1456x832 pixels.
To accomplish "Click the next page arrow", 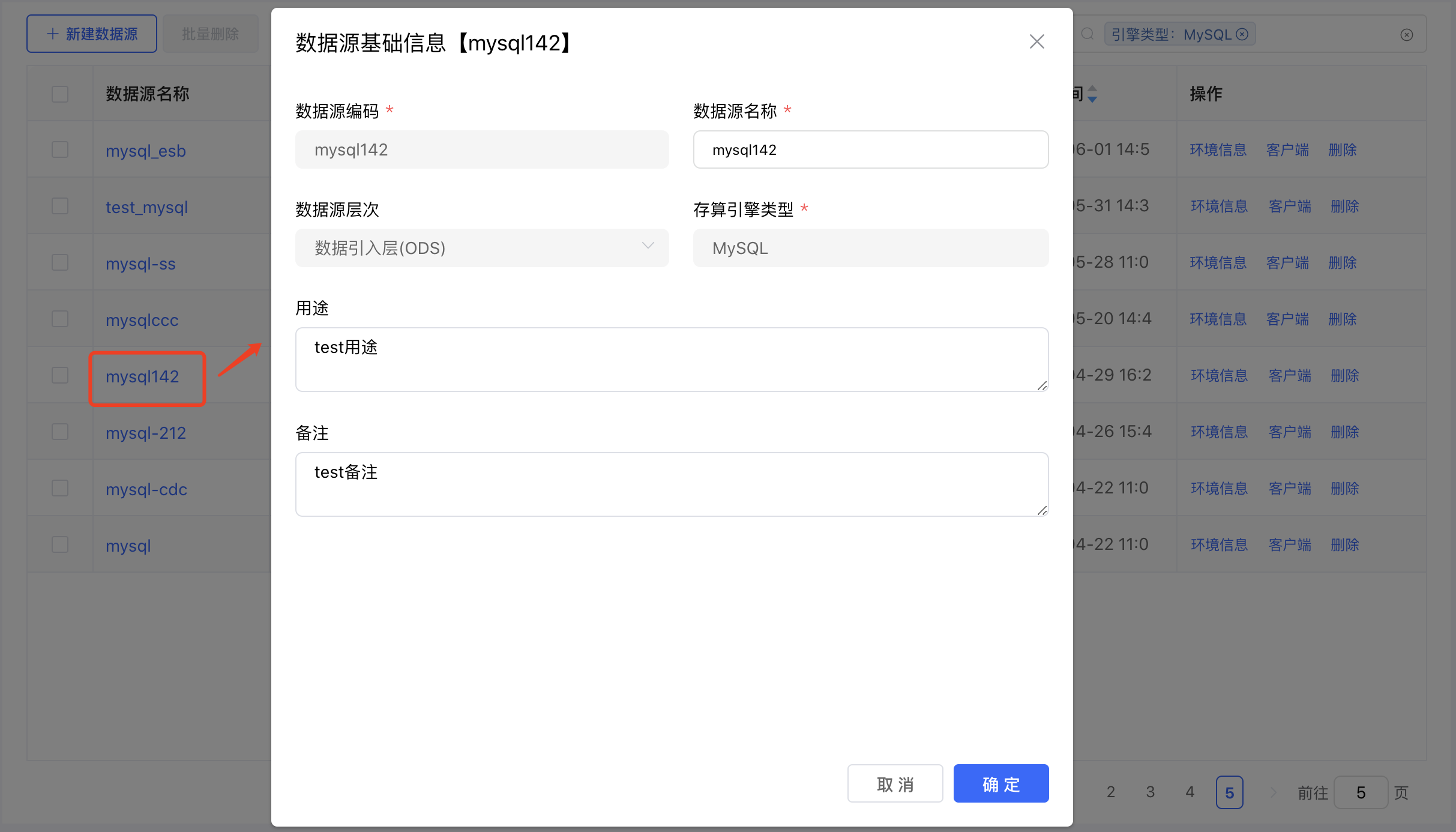I will point(1272,792).
